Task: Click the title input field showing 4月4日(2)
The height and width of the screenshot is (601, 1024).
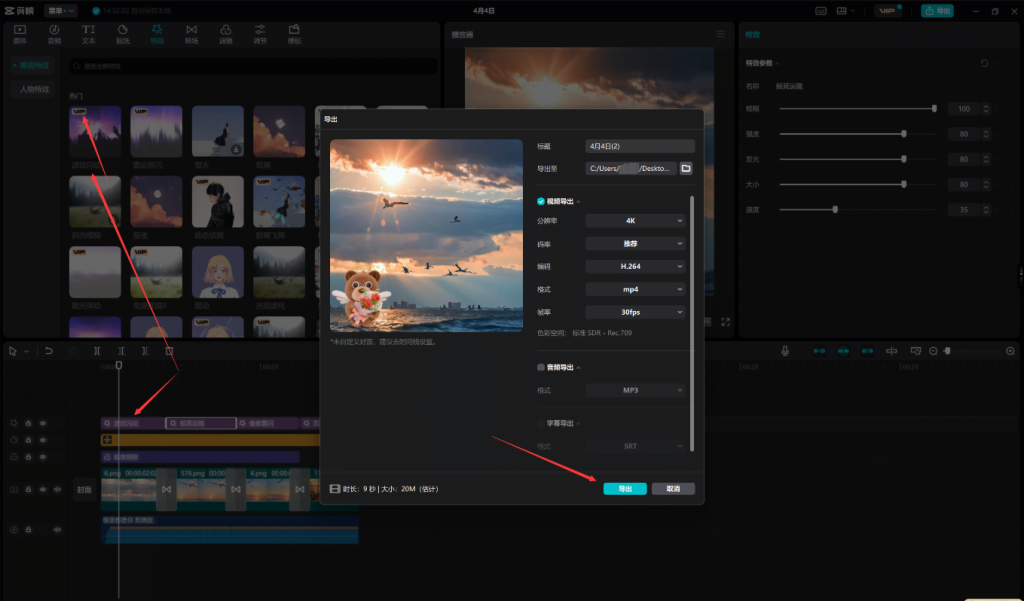Action: click(x=640, y=147)
